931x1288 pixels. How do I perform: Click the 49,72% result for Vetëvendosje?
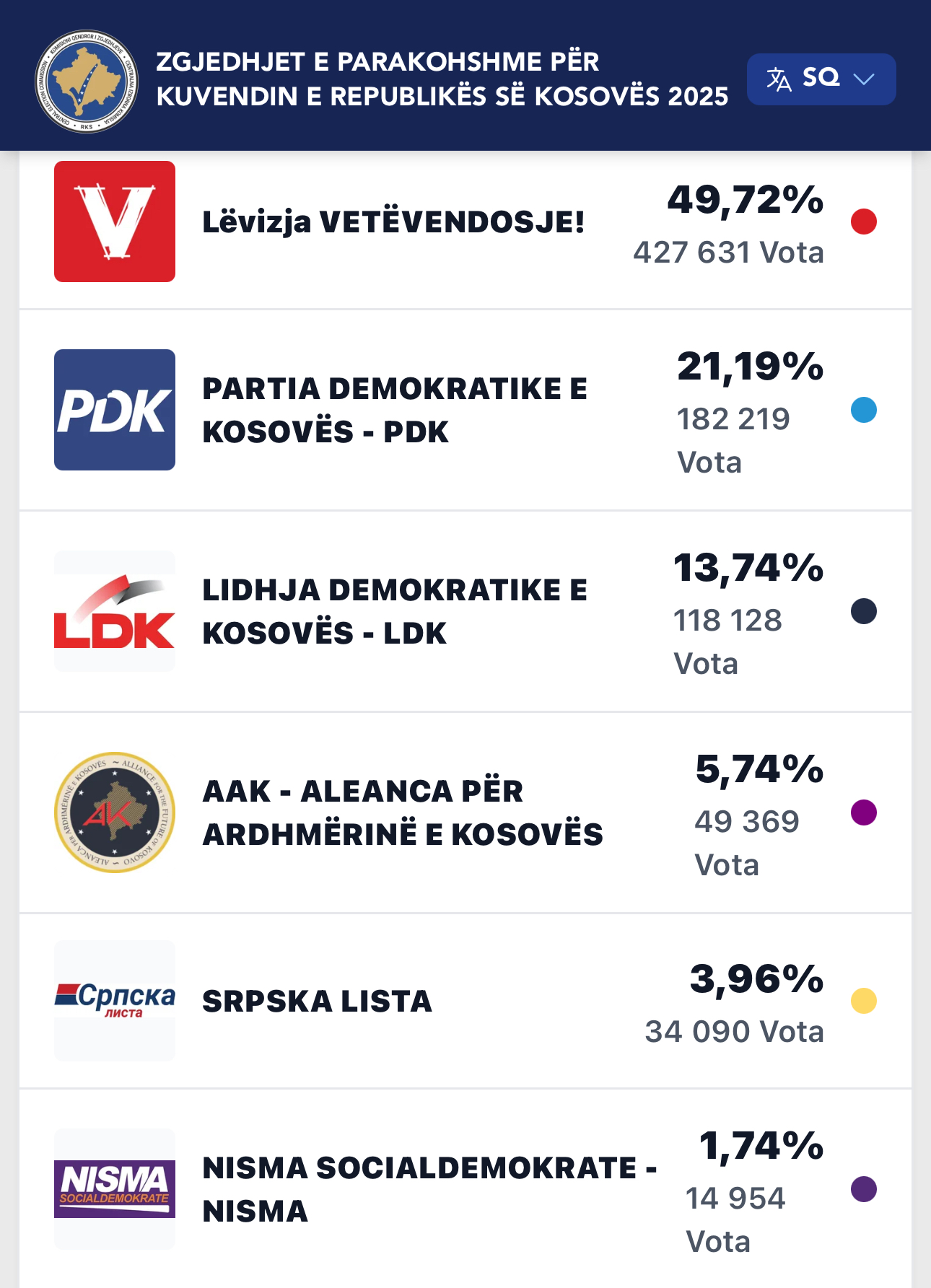tap(745, 201)
